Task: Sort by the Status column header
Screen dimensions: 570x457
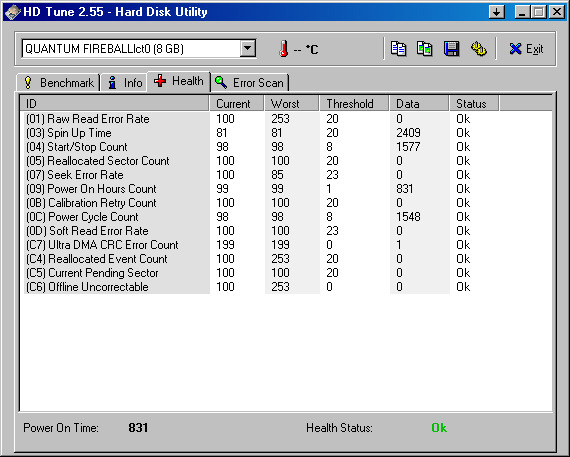Action: (x=475, y=104)
